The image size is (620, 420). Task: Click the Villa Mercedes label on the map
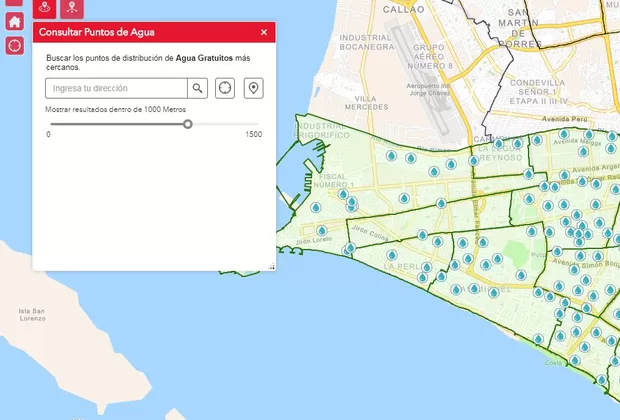point(365,103)
